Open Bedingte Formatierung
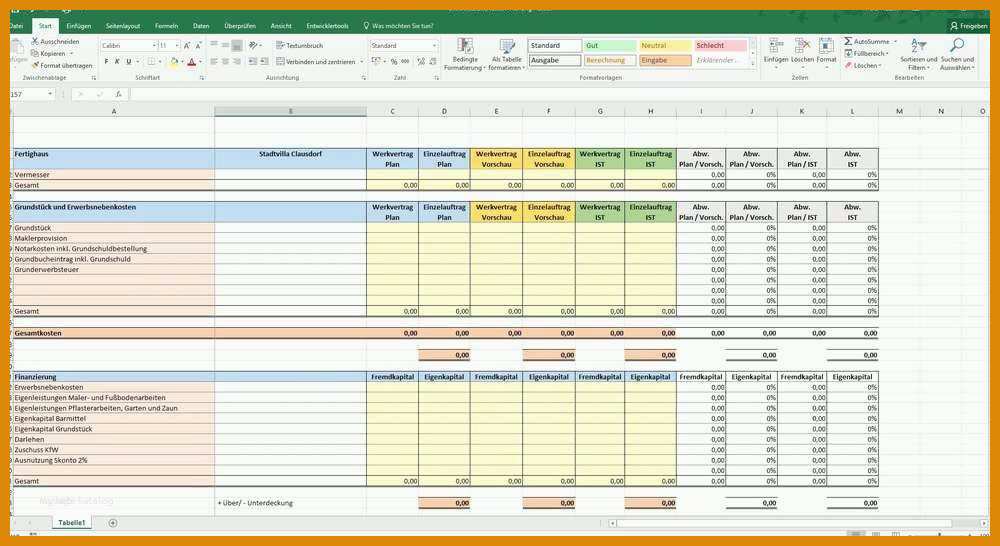This screenshot has height=546, width=1000. 465,54
